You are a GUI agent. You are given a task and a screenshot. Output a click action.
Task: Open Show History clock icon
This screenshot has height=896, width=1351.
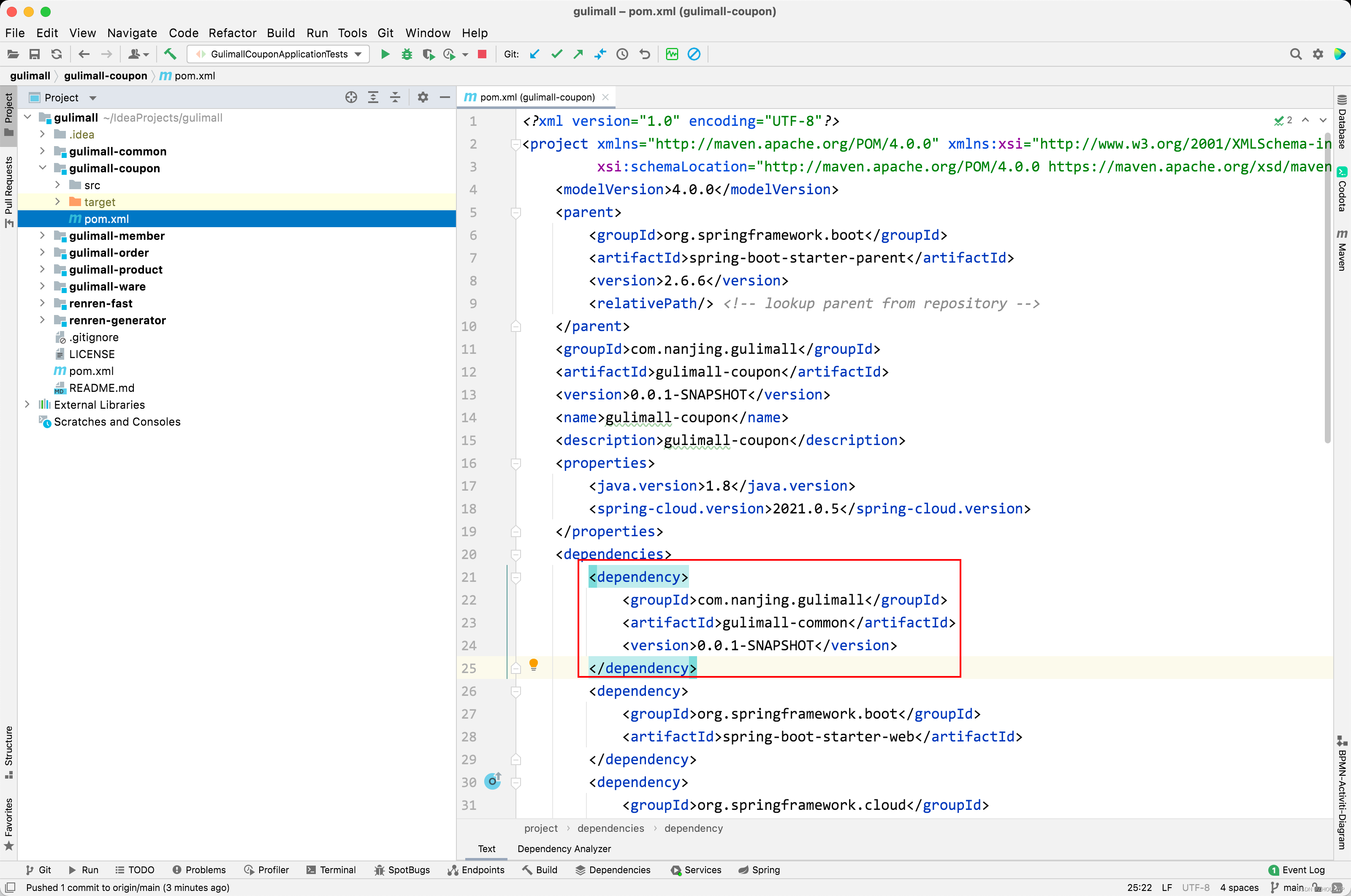(622, 54)
